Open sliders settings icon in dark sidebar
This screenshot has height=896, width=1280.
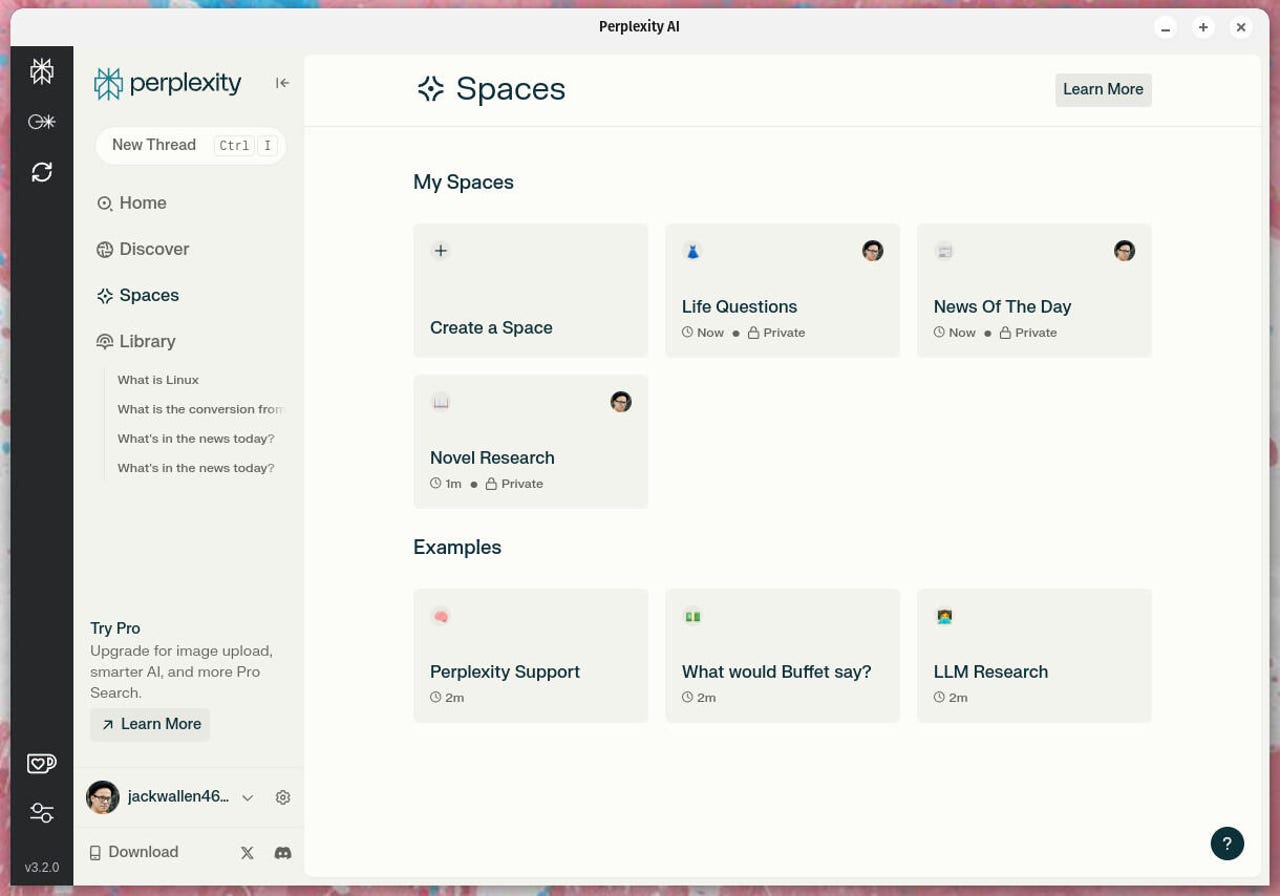(x=41, y=813)
